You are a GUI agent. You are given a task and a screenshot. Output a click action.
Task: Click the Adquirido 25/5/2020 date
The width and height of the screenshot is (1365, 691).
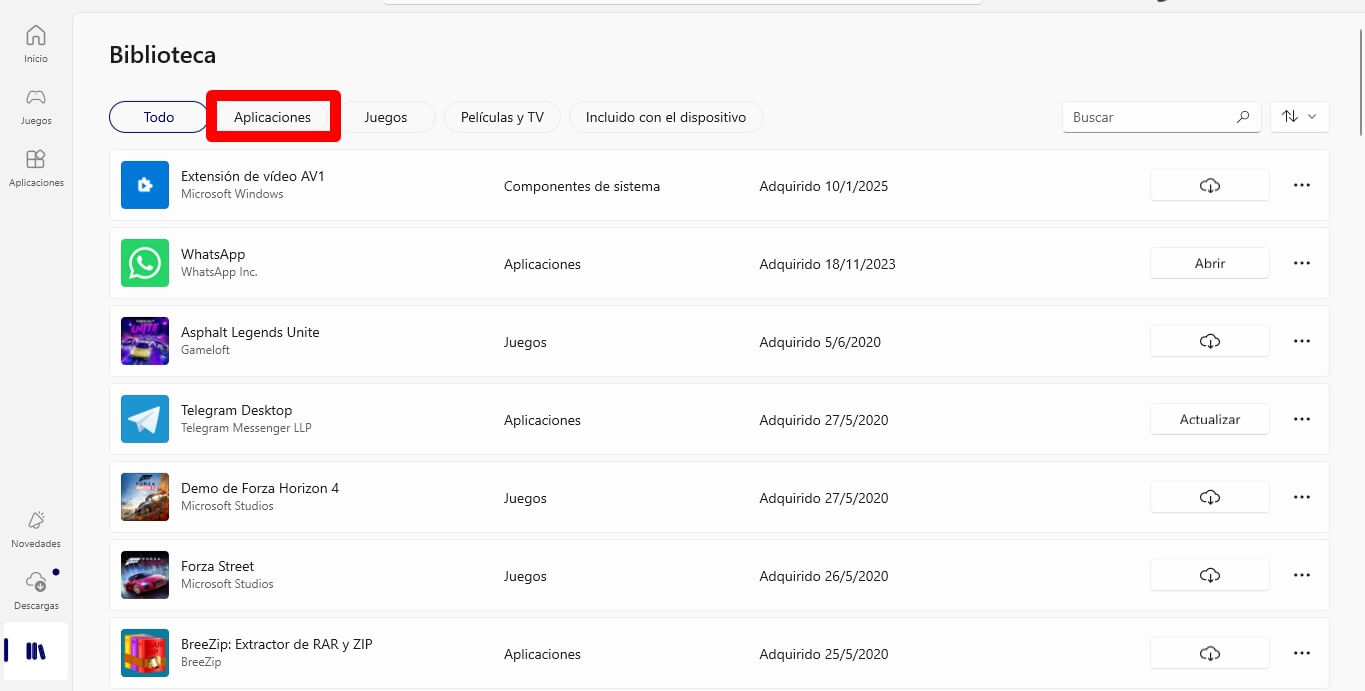824,654
